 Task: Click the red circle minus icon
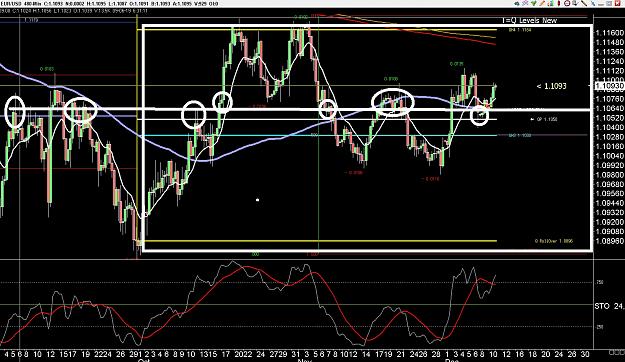coord(567,3)
